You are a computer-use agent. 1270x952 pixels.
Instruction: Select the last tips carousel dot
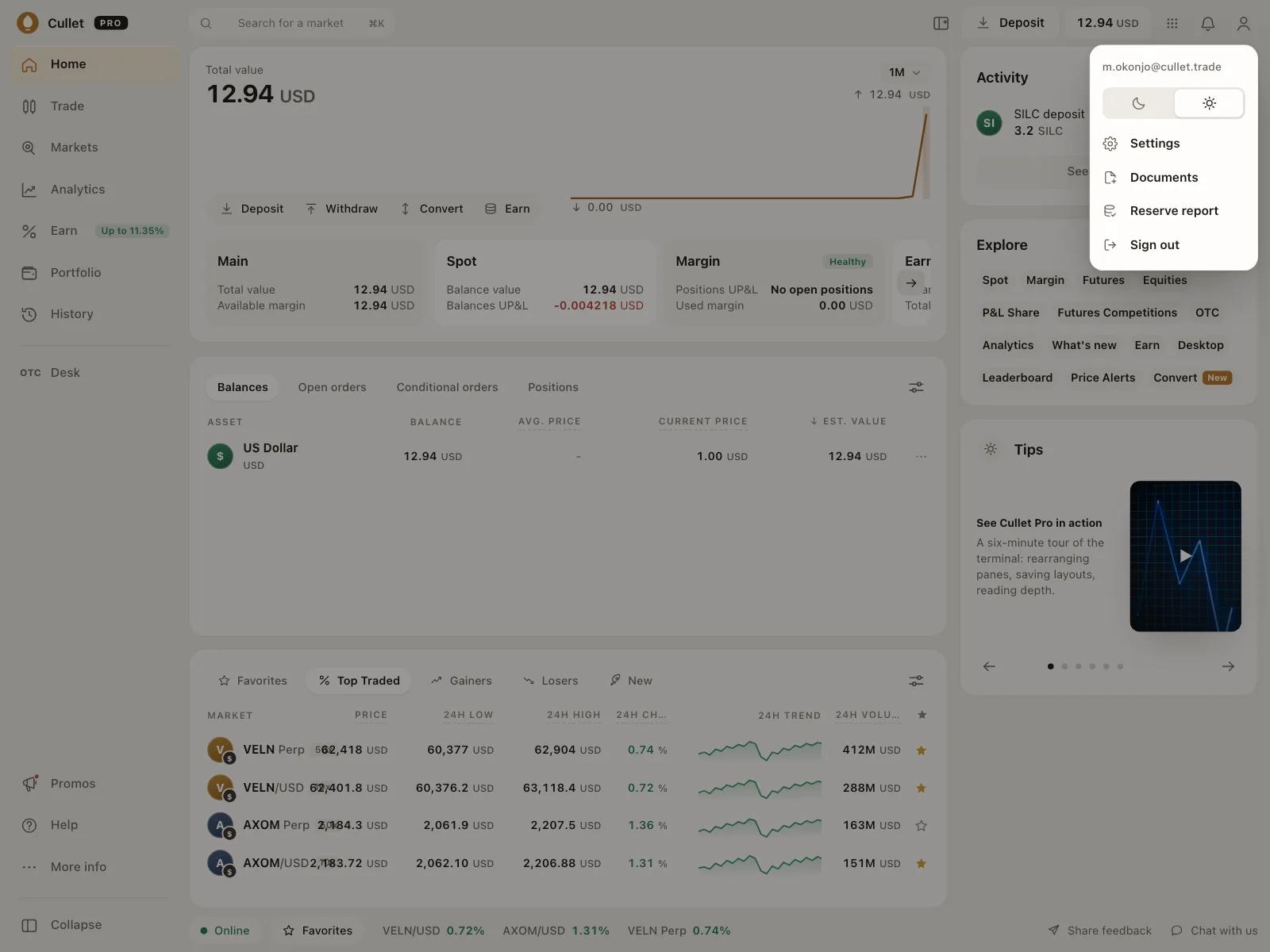(1120, 666)
